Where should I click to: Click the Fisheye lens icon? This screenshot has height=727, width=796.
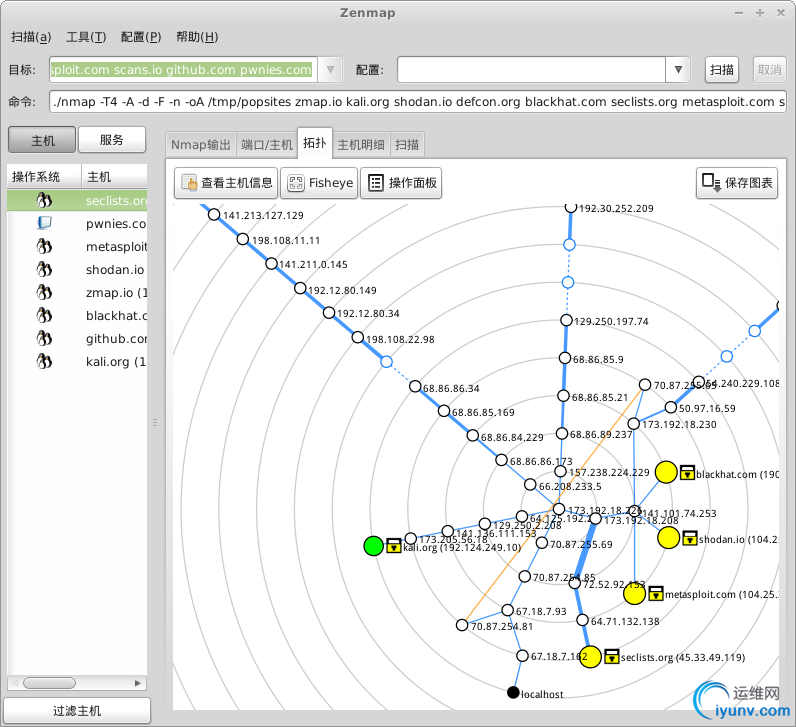(x=295, y=183)
